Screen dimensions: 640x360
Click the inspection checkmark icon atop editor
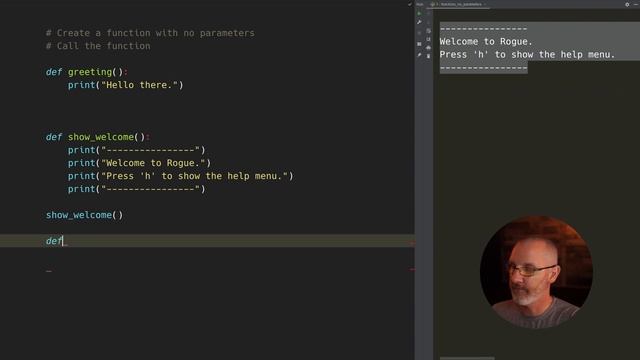pos(410,4)
